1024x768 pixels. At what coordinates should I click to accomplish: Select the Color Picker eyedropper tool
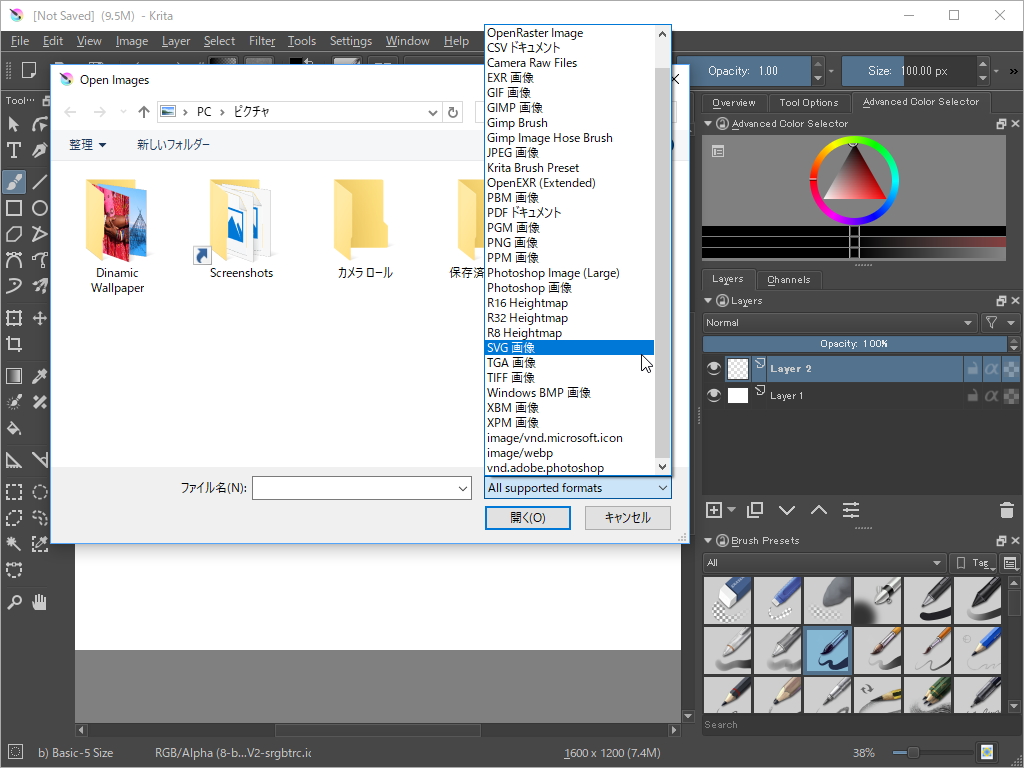pyautogui.click(x=40, y=376)
